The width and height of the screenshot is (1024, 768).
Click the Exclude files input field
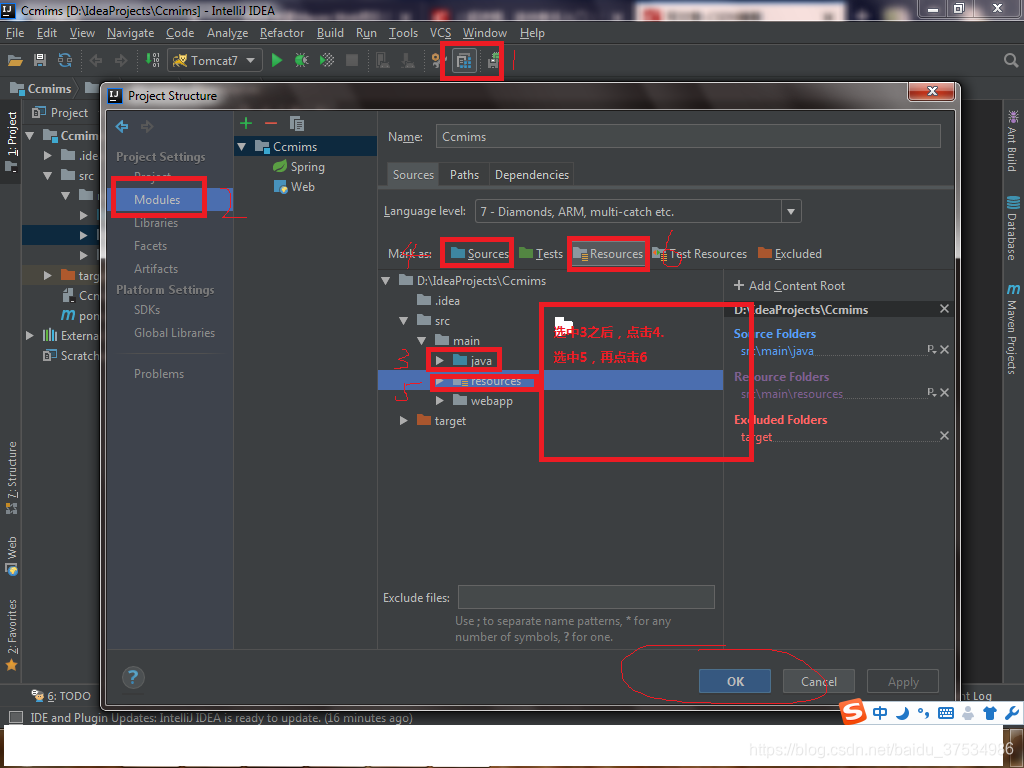tap(586, 597)
